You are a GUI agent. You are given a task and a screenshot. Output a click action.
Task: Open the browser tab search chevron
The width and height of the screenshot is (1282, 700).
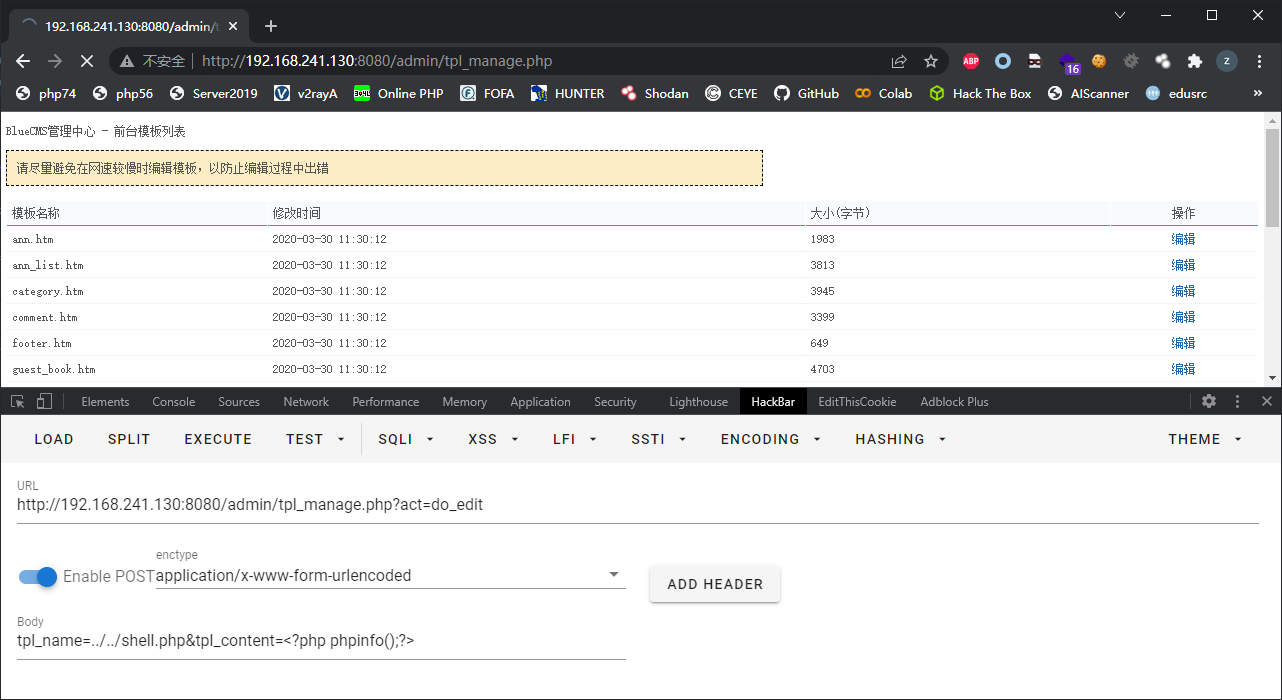click(1119, 15)
